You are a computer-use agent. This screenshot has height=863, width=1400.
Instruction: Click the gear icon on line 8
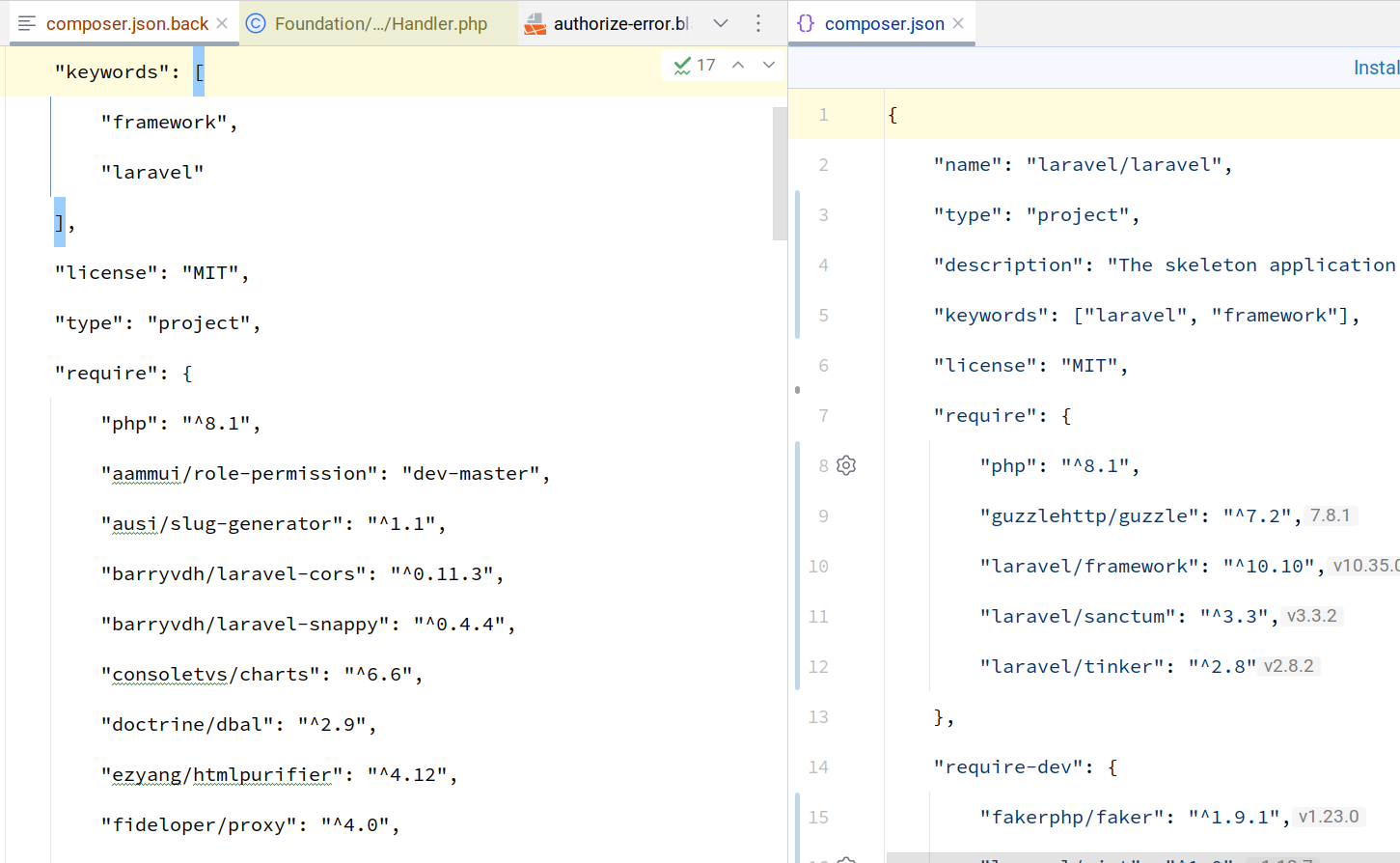click(846, 465)
